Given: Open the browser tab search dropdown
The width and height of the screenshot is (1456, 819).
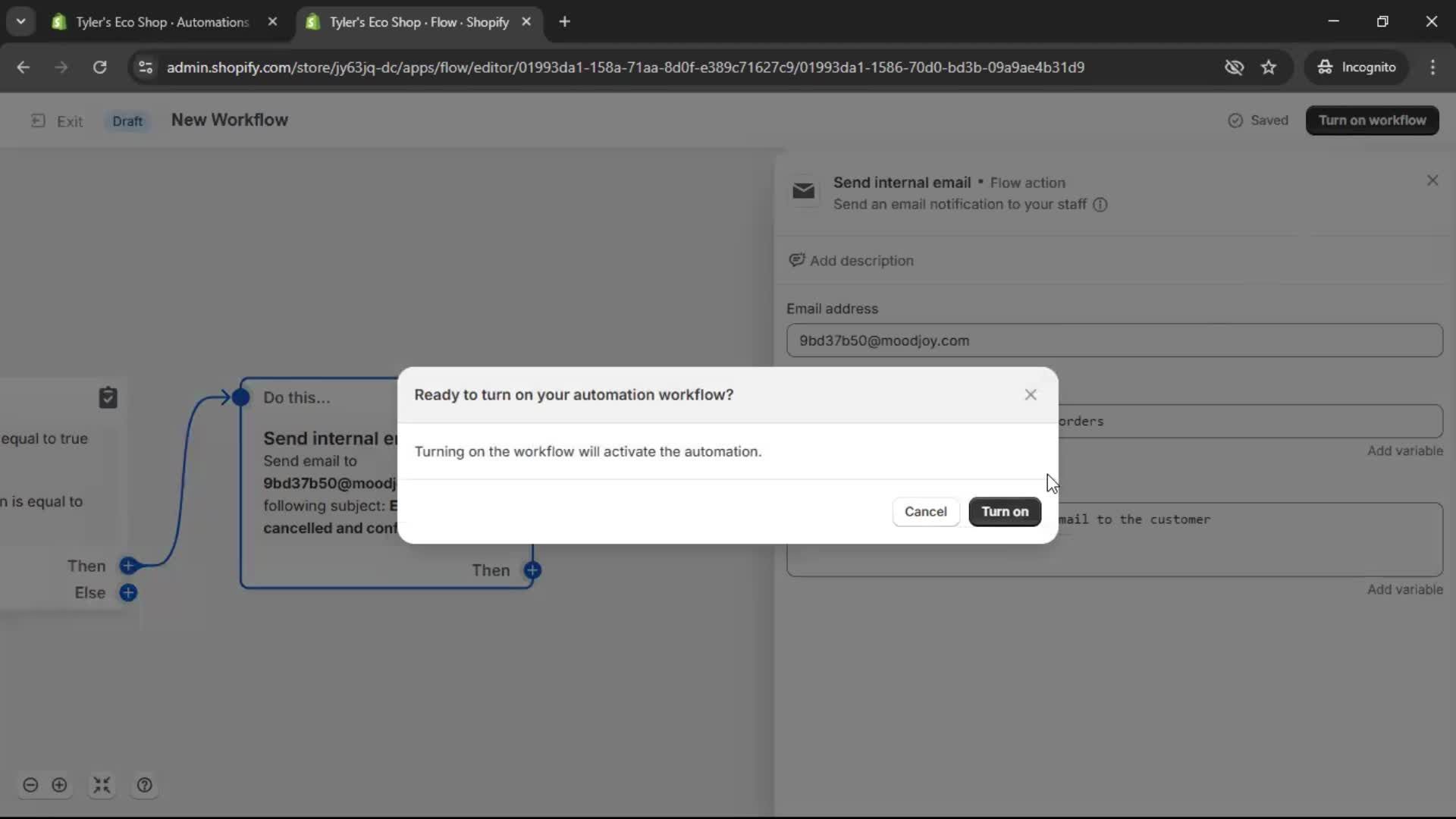Looking at the screenshot, I should tap(20, 21).
